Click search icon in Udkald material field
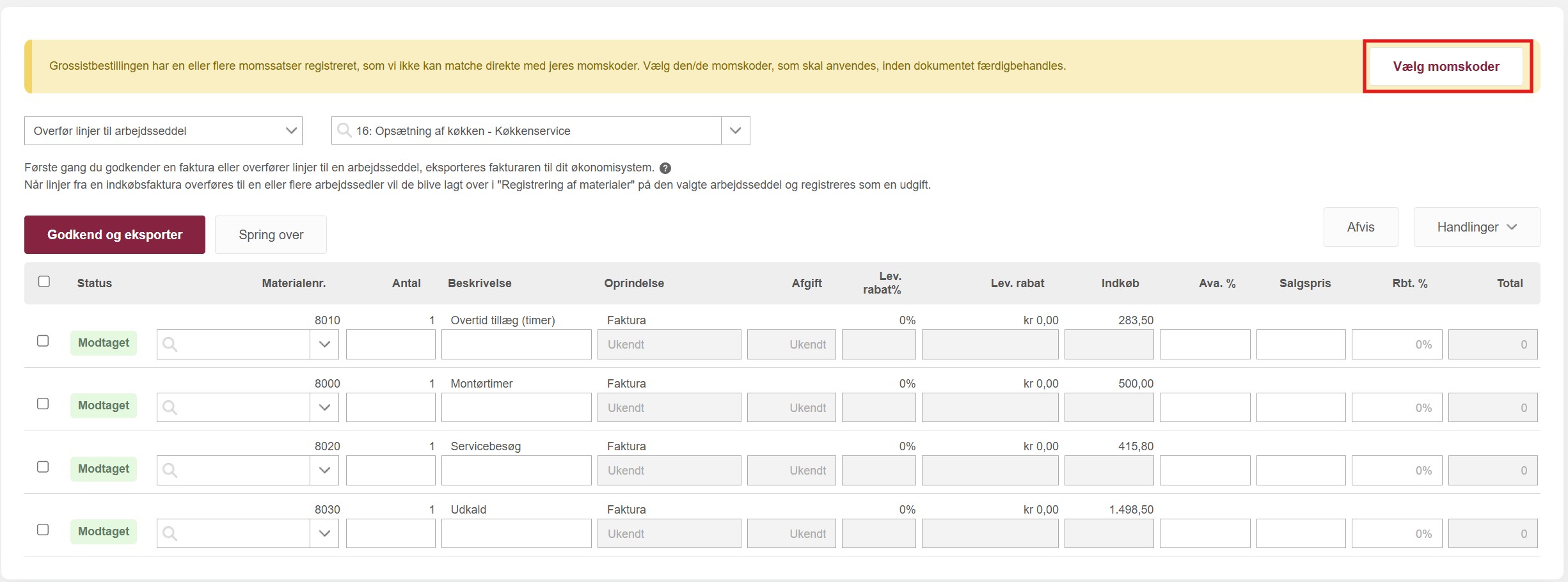The width and height of the screenshot is (1568, 582). 170,533
